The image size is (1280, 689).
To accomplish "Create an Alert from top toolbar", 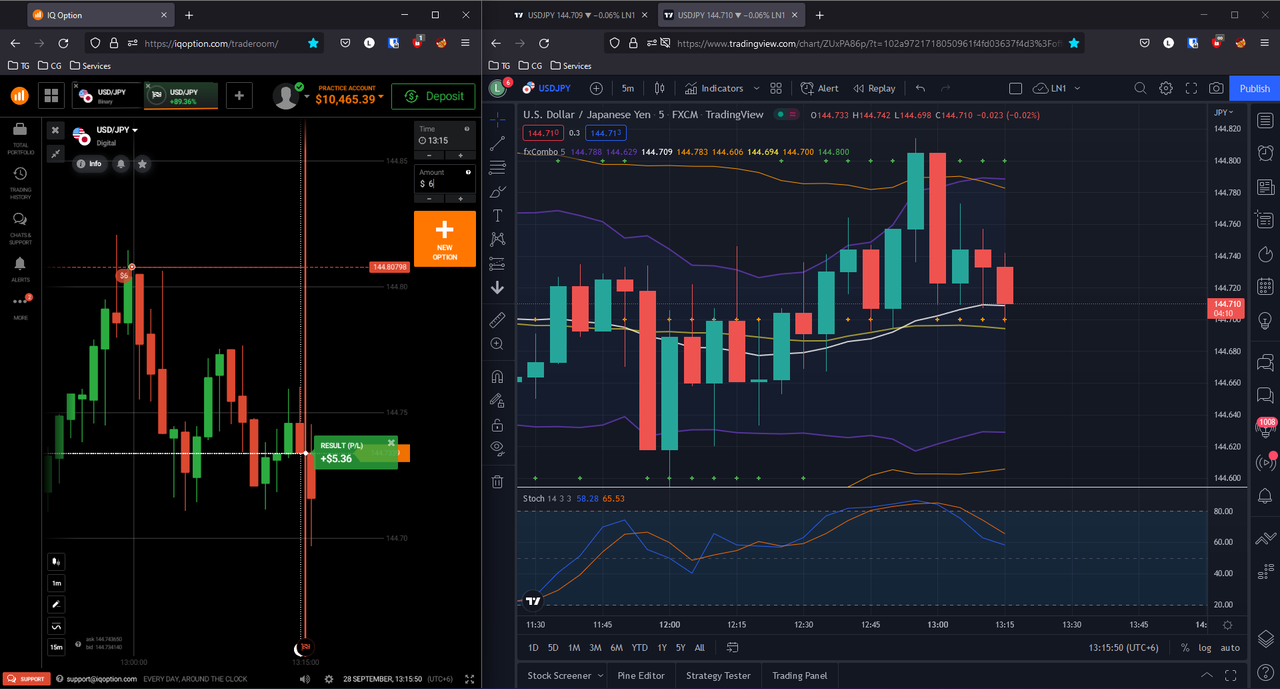I will click(820, 88).
